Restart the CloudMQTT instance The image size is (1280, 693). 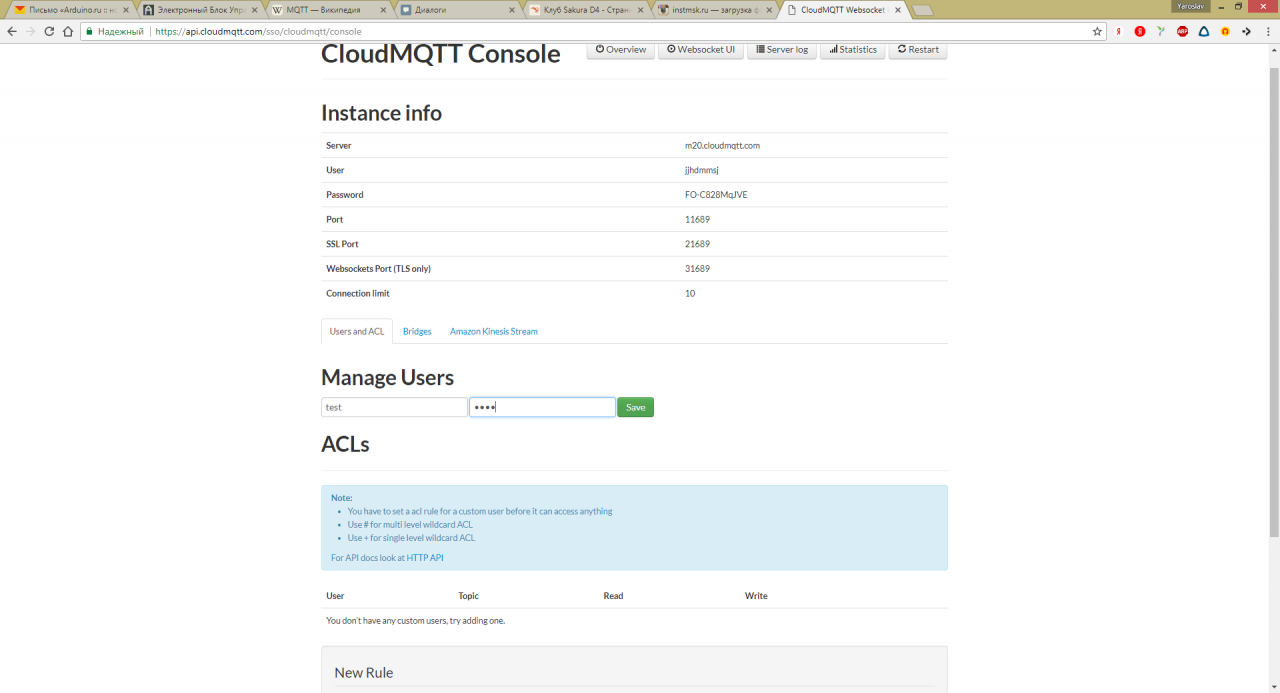[x=918, y=49]
